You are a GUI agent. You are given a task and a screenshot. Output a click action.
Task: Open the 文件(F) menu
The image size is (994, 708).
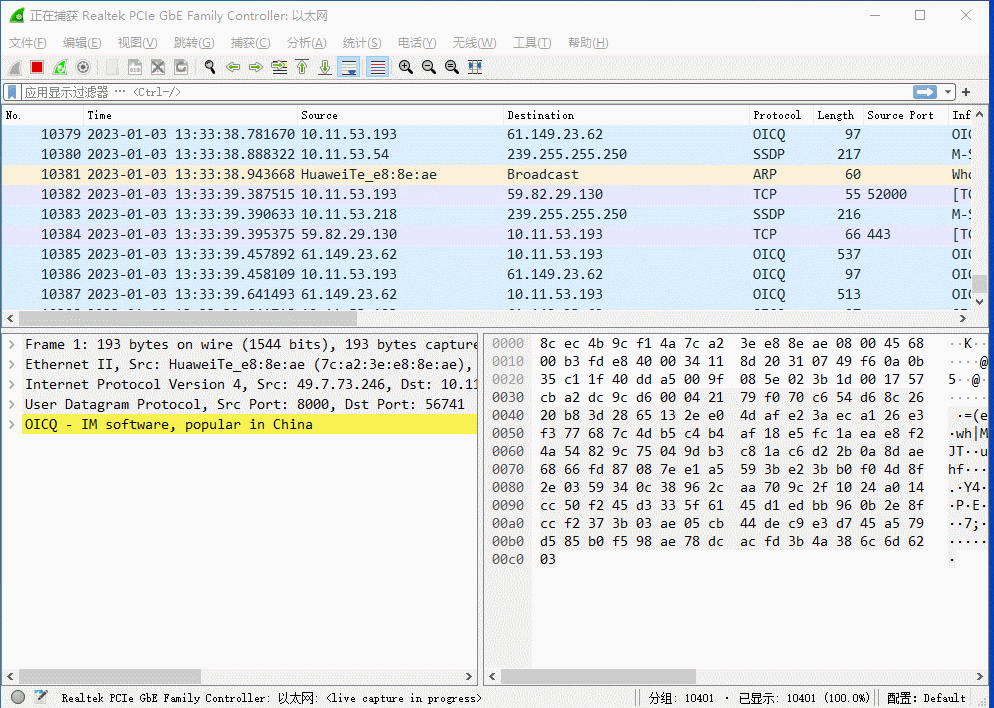(27, 42)
